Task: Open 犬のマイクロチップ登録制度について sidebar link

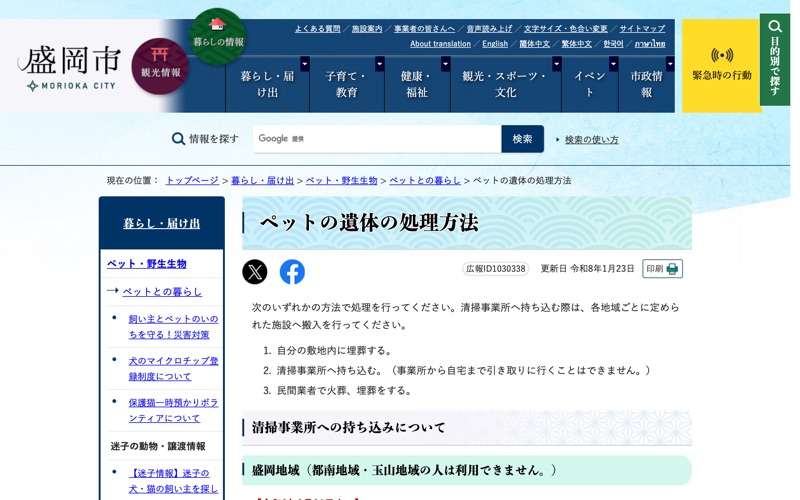Action: point(173,368)
